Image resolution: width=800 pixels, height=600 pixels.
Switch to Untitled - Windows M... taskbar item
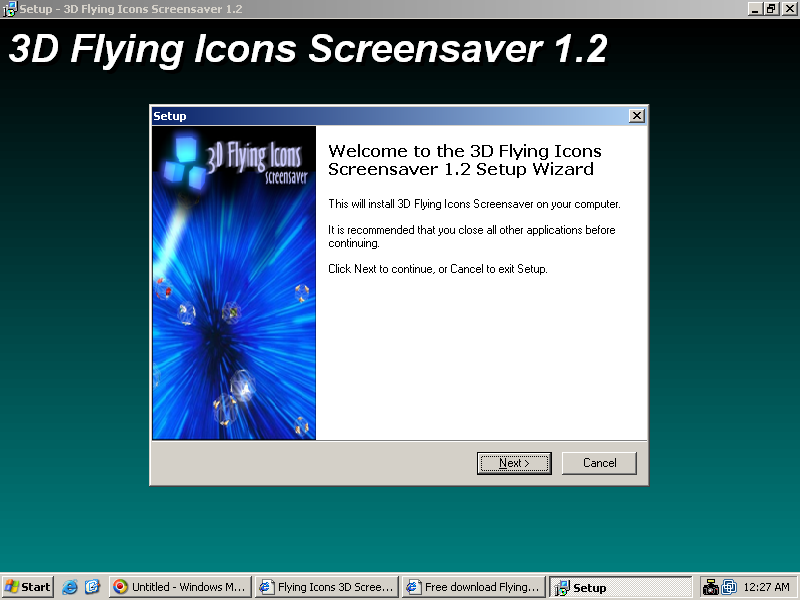coord(180,587)
